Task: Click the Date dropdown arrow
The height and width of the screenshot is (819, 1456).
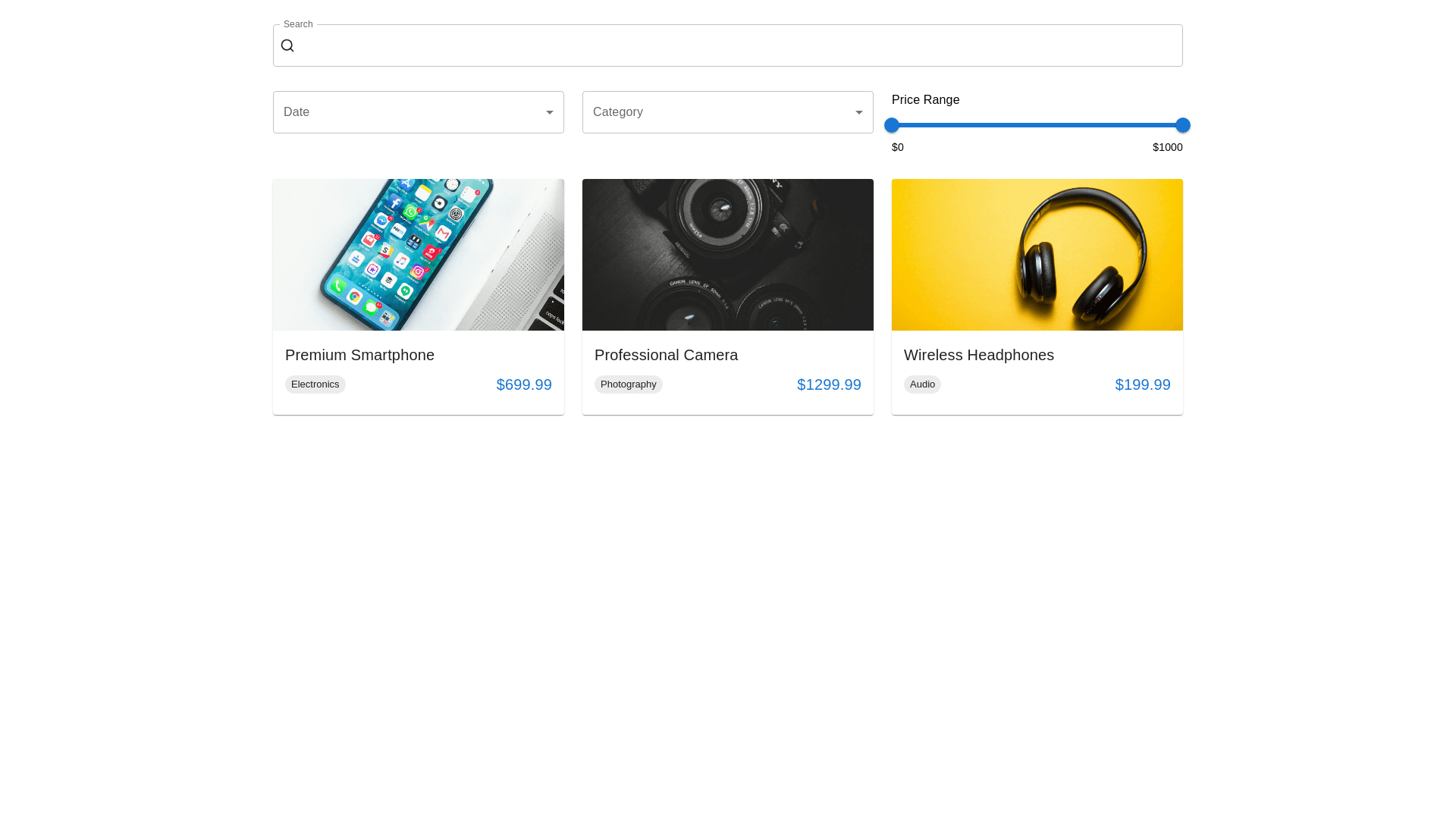Action: point(550,112)
